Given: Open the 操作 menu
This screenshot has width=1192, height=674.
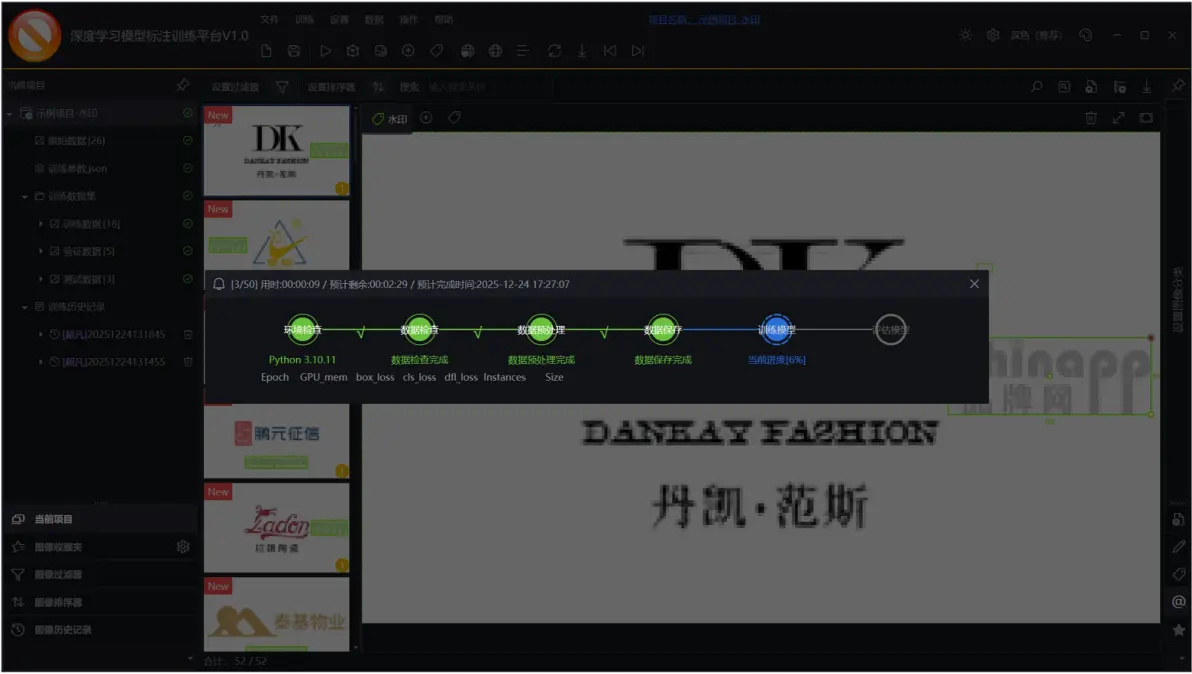Looking at the screenshot, I should [x=408, y=20].
